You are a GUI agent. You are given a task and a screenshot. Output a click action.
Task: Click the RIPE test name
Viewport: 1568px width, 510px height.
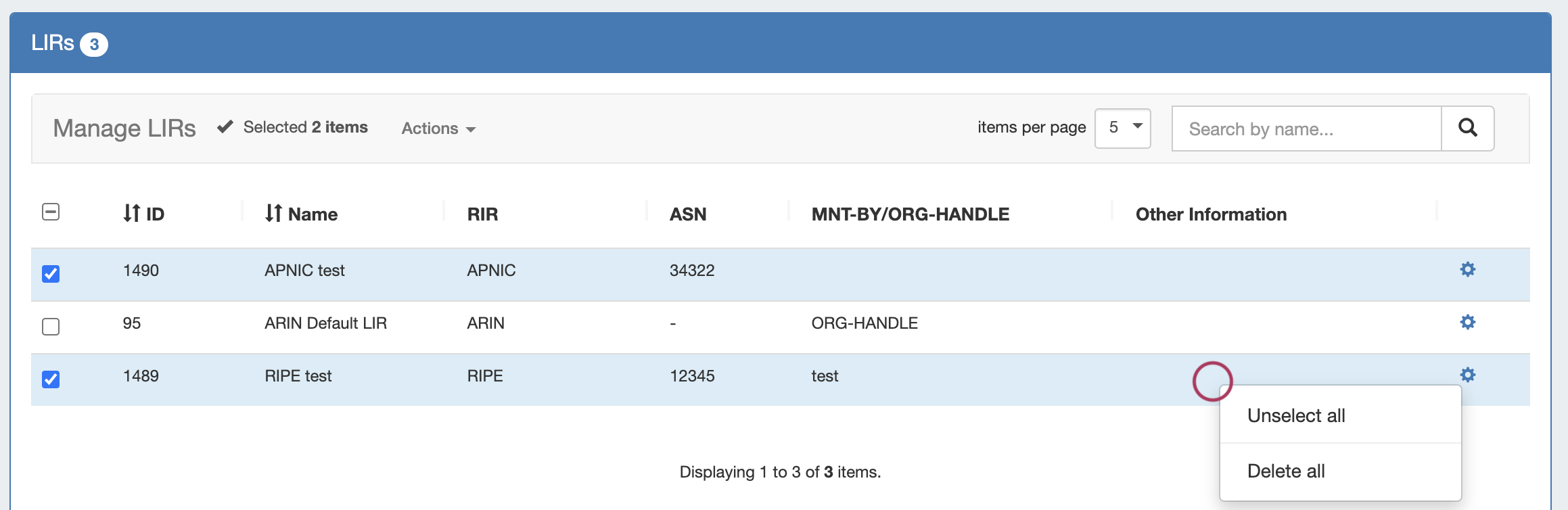298,376
